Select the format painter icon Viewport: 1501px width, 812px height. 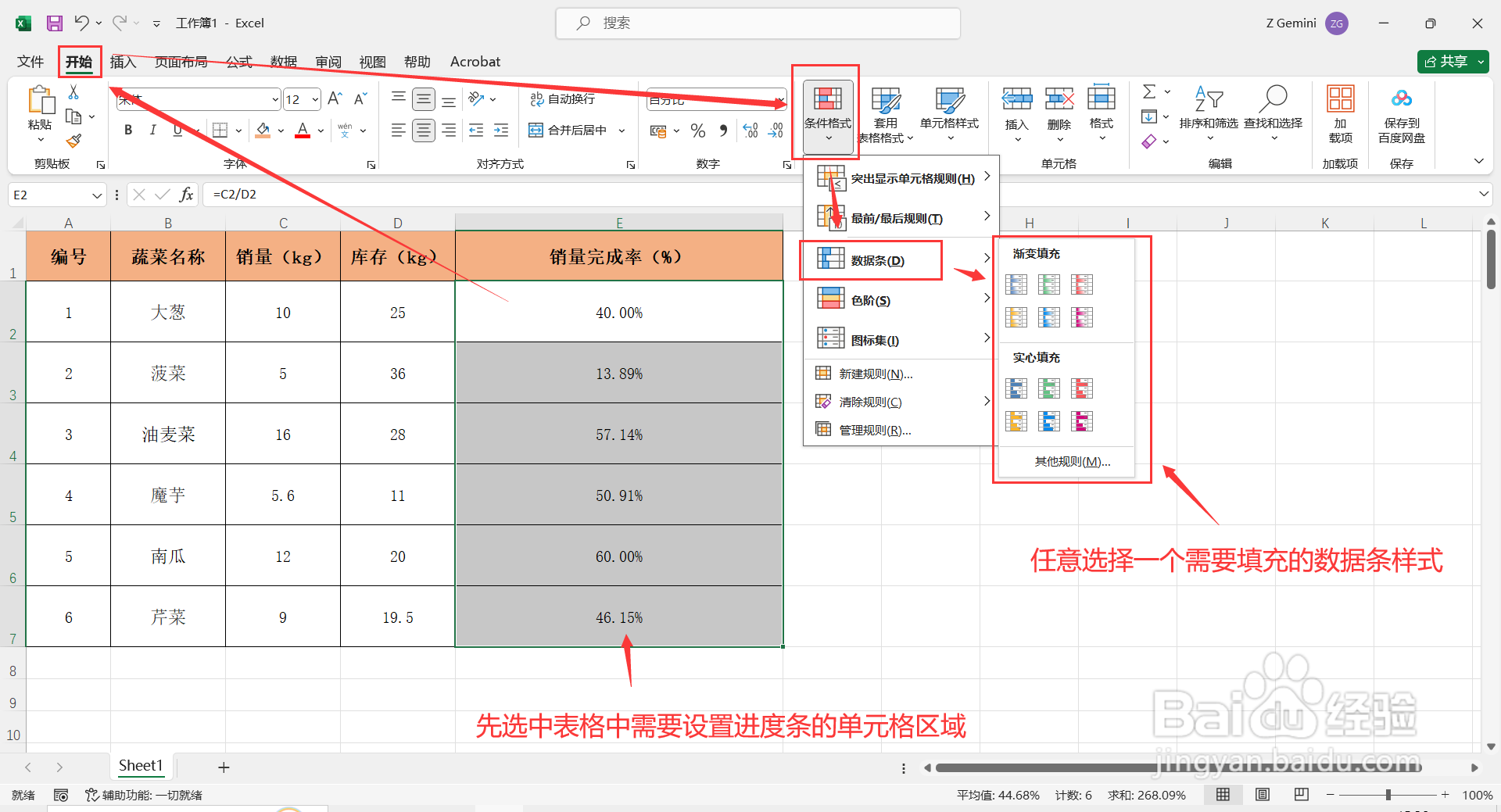[74, 141]
